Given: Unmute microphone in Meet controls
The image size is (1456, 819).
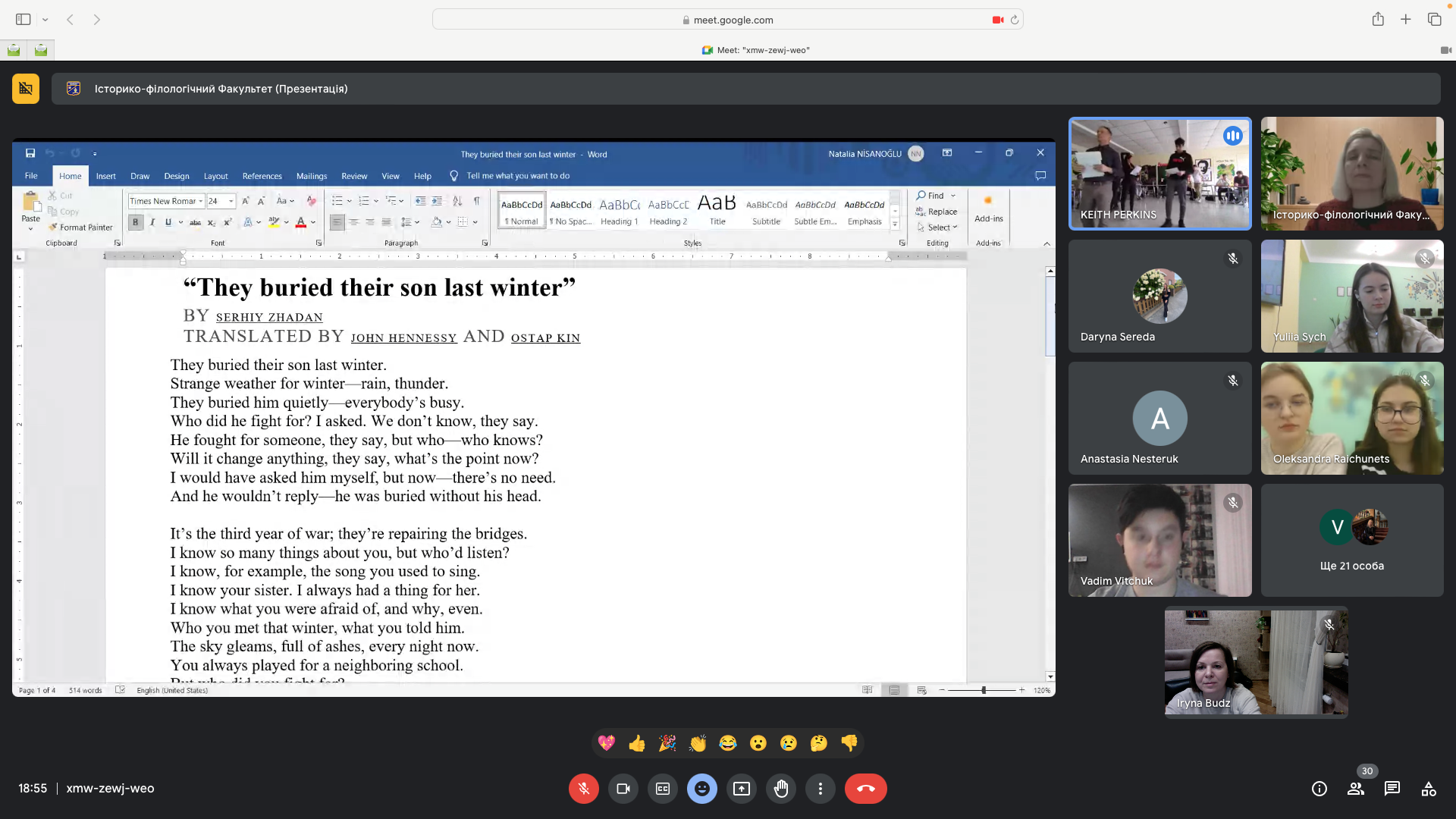Looking at the screenshot, I should [583, 789].
